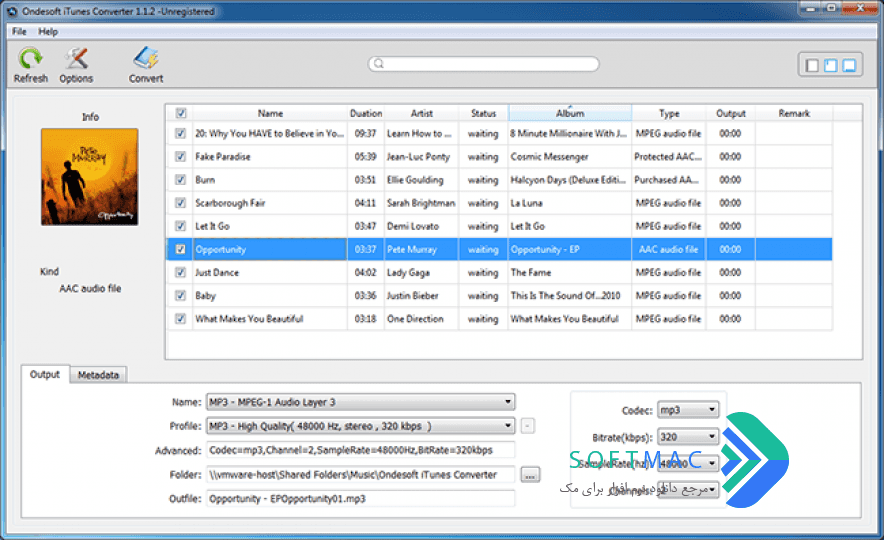Switch to the Metadata tab

98,375
